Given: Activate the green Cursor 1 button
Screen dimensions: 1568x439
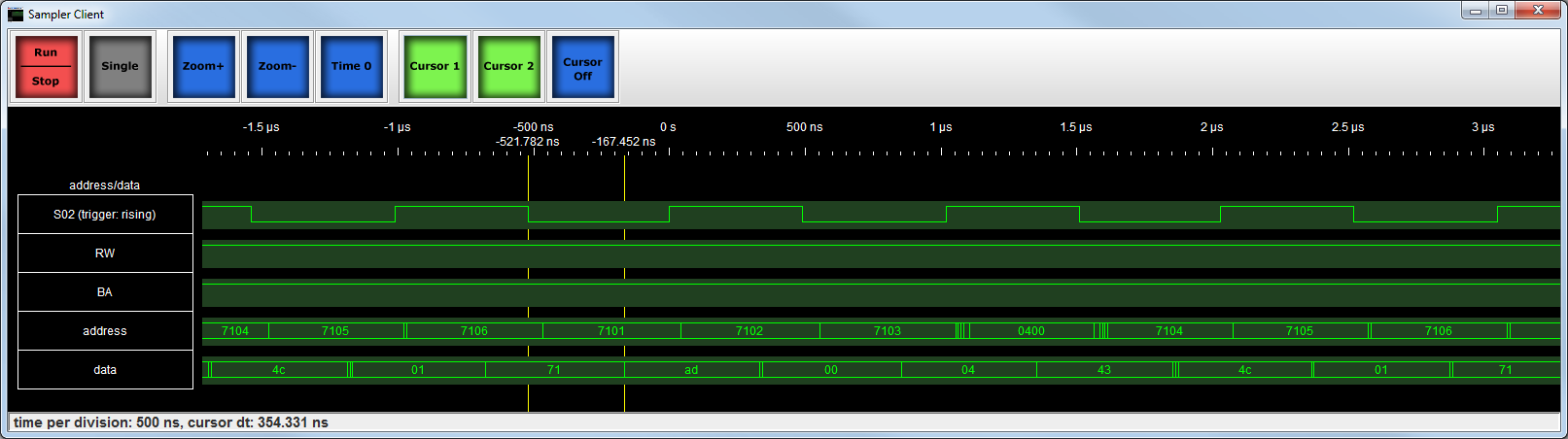Looking at the screenshot, I should click(435, 66).
